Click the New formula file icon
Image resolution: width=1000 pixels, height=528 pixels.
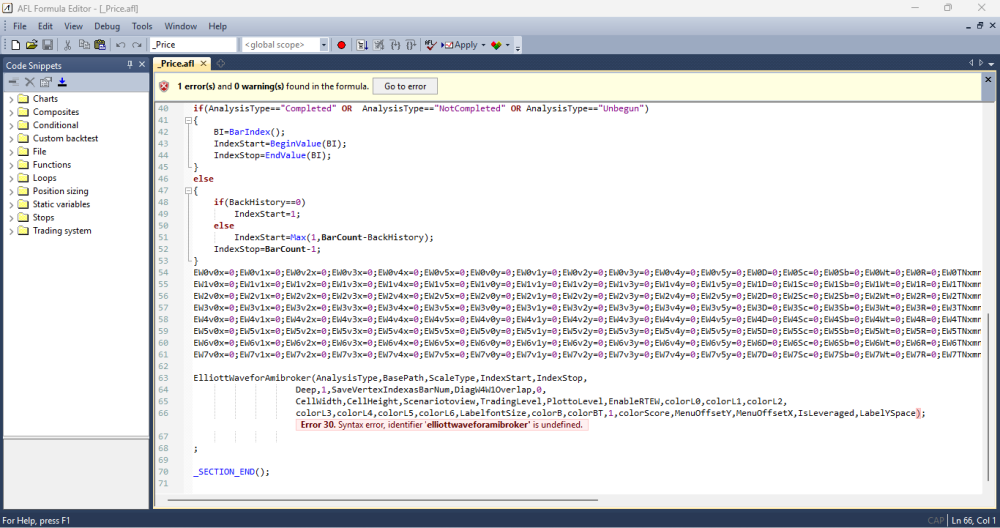[16, 45]
